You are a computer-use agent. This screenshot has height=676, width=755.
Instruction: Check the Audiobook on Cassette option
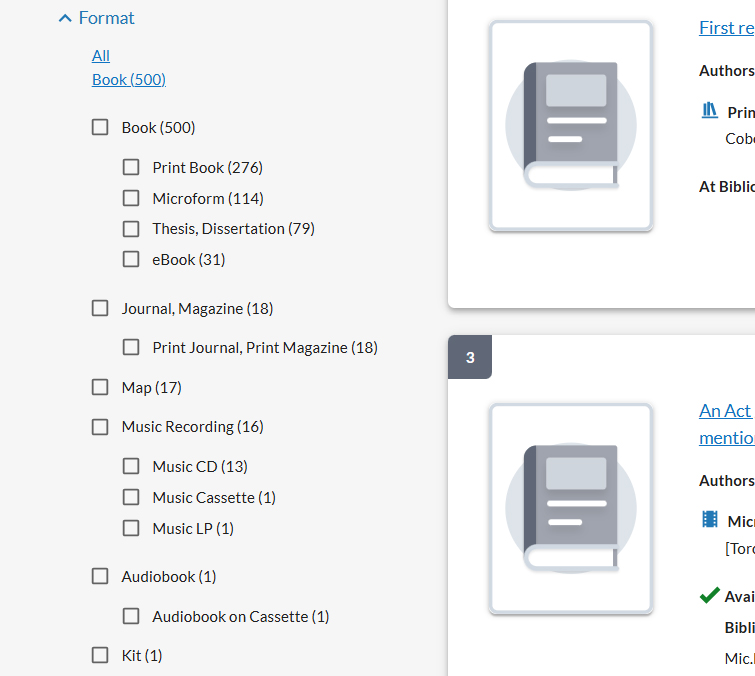click(131, 616)
